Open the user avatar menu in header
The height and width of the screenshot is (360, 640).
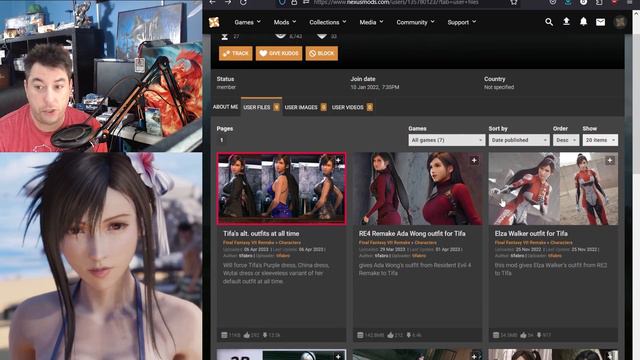(x=620, y=22)
